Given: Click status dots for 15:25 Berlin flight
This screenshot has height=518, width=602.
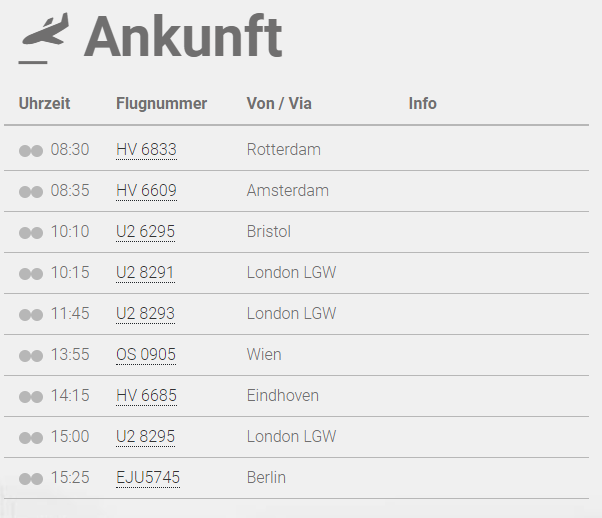Looking at the screenshot, I should tap(31, 479).
